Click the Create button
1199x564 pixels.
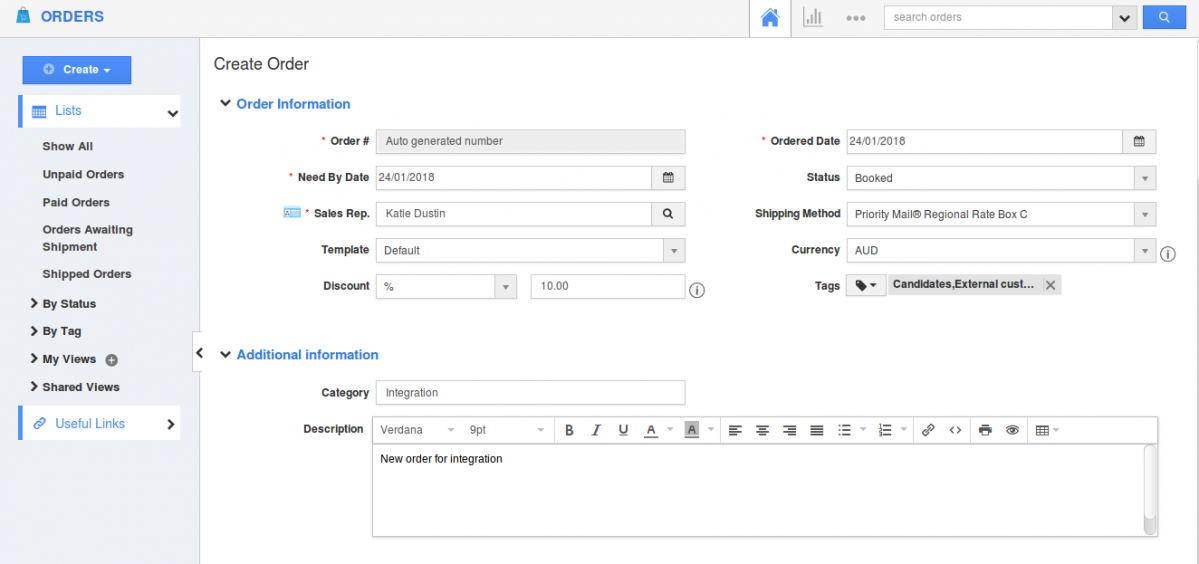coord(76,70)
